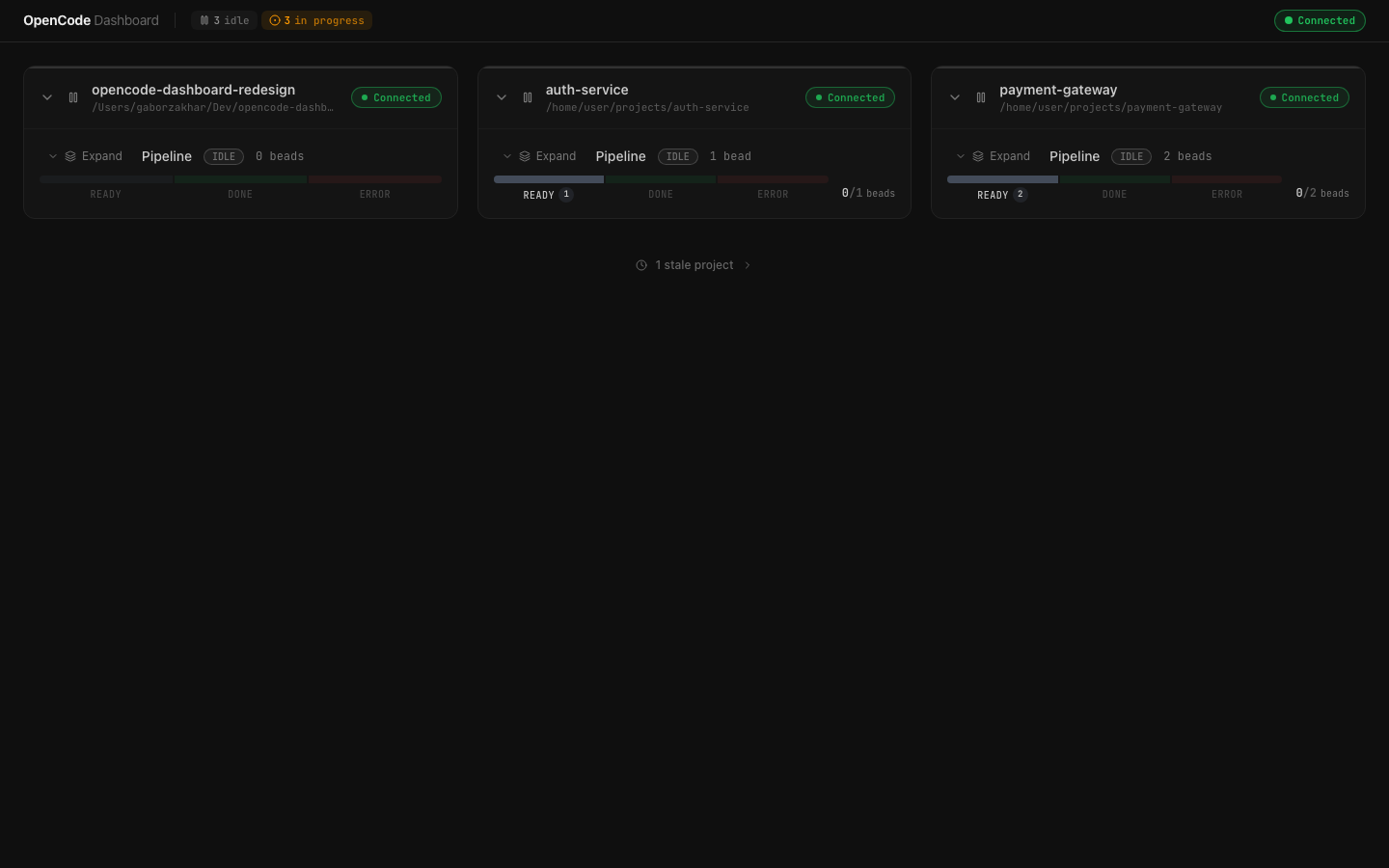Click the truncated path '/Users/gaborzakhar/Dev/opencode-dashb…'
Viewport: 1389px width, 868px height.
tap(213, 108)
